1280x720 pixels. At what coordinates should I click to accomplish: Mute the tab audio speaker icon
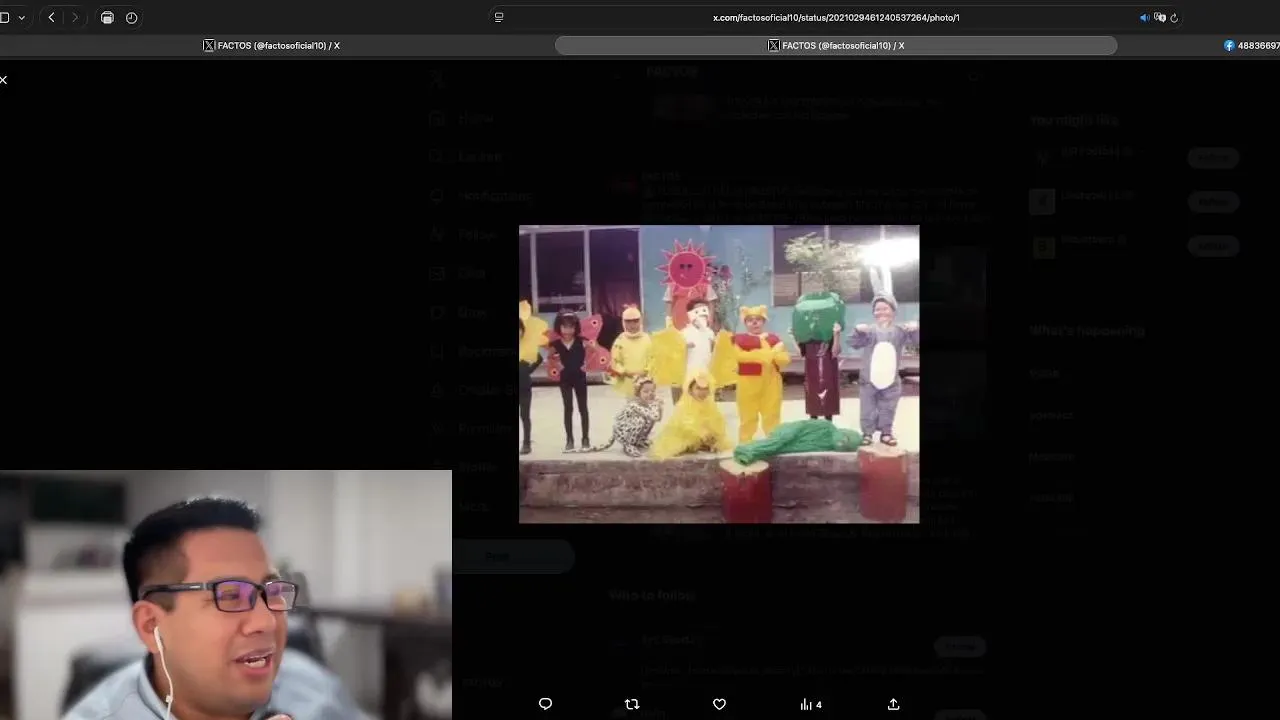coord(1145,17)
